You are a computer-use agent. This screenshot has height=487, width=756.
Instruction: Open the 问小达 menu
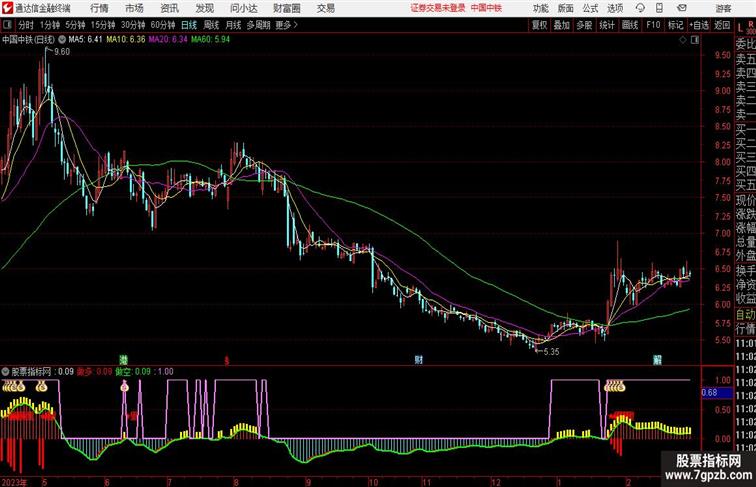(x=243, y=8)
